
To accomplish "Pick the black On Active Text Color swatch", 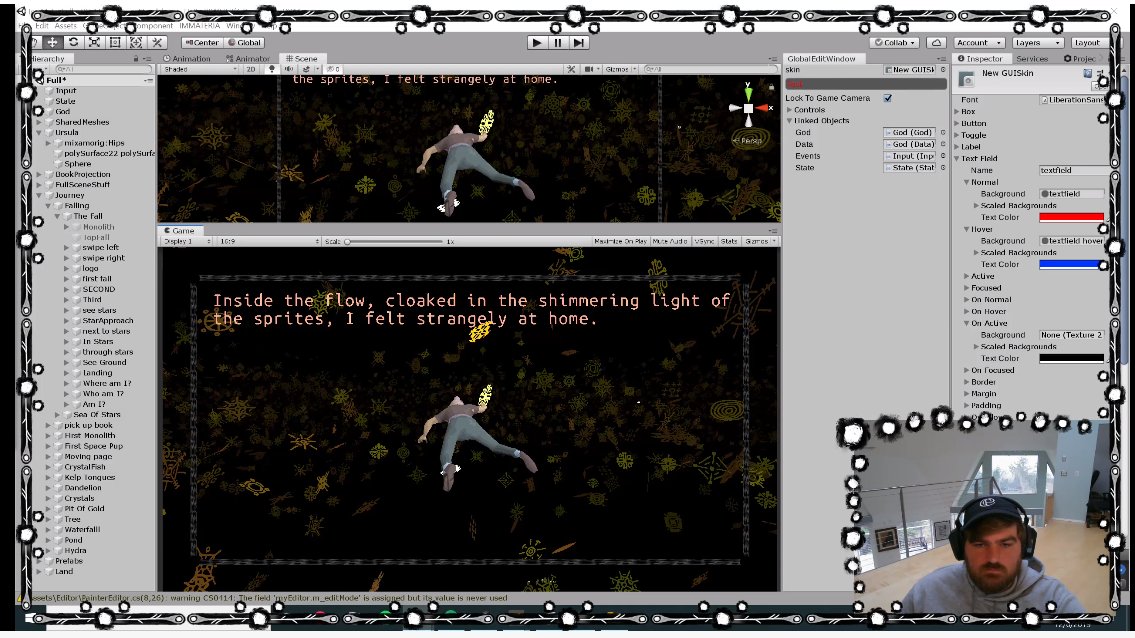I will (1071, 358).
